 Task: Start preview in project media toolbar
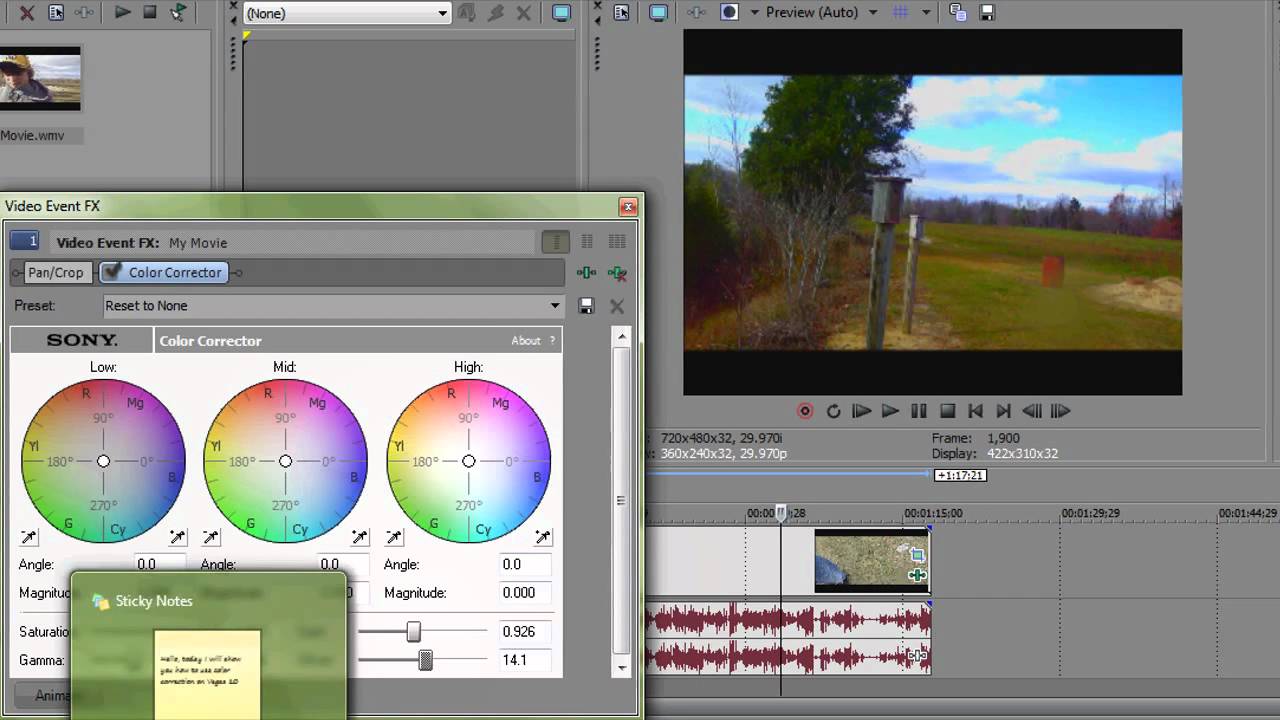point(122,13)
